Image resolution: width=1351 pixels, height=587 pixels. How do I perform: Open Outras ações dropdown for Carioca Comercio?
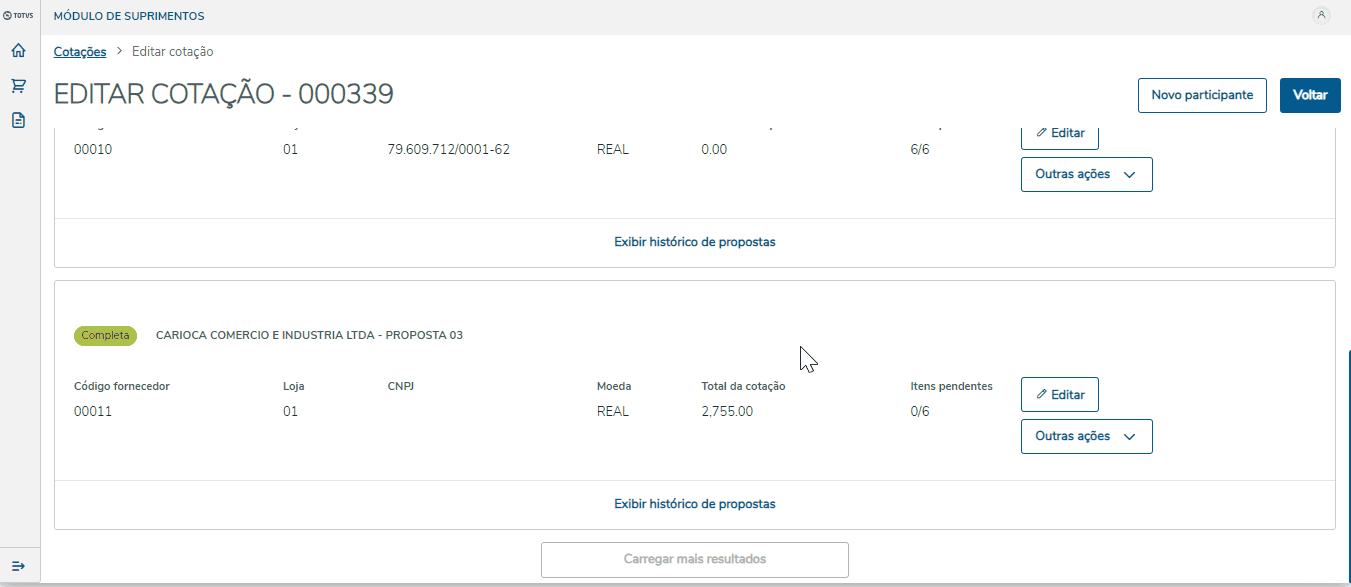point(1086,436)
